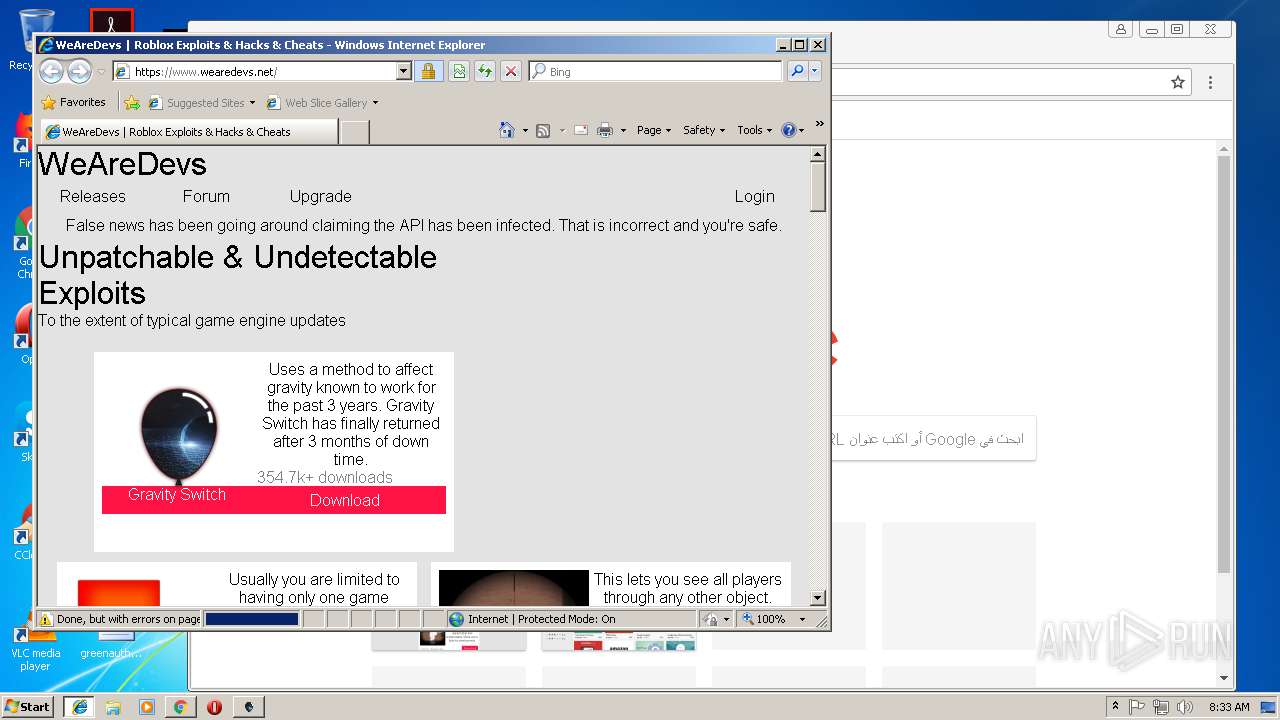Select the WeAreDevs browser tab
The image size is (1280, 720).
click(188, 131)
